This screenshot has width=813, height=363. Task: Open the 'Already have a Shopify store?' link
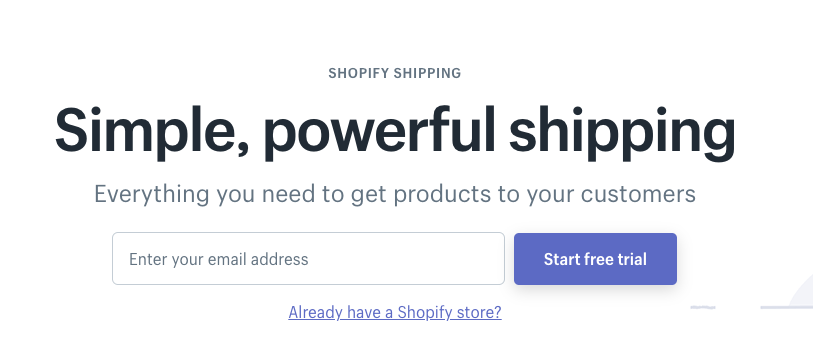[x=395, y=312]
